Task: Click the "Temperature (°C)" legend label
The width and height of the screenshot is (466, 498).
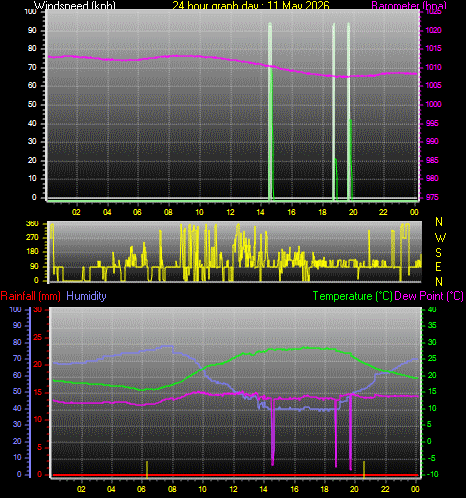Action: (x=352, y=296)
